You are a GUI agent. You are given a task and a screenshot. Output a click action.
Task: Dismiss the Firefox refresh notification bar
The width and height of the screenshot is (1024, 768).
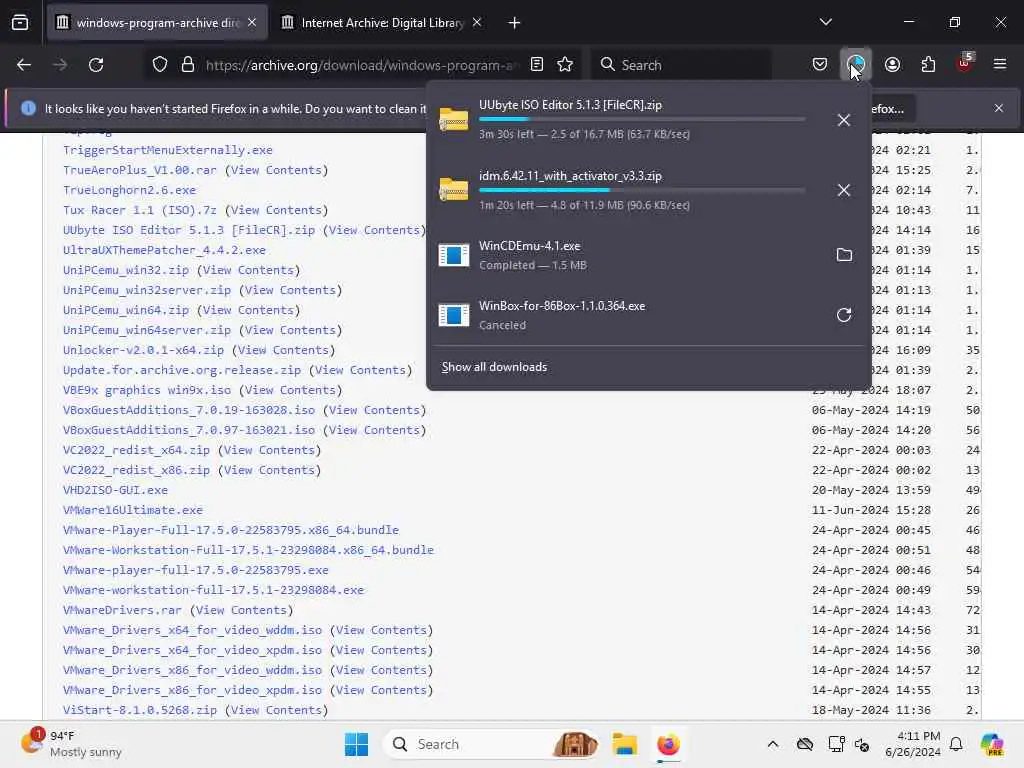click(999, 108)
